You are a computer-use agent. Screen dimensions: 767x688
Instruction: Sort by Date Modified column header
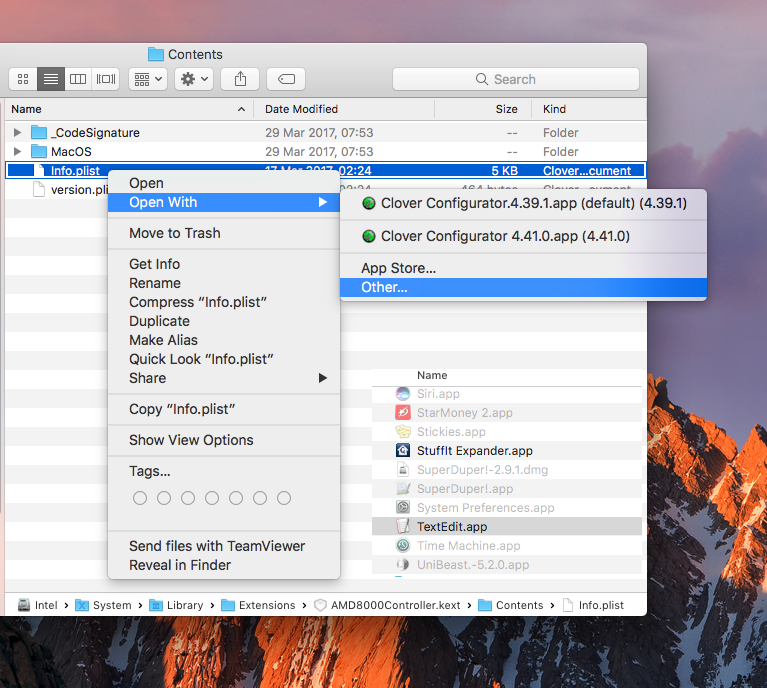(301, 109)
